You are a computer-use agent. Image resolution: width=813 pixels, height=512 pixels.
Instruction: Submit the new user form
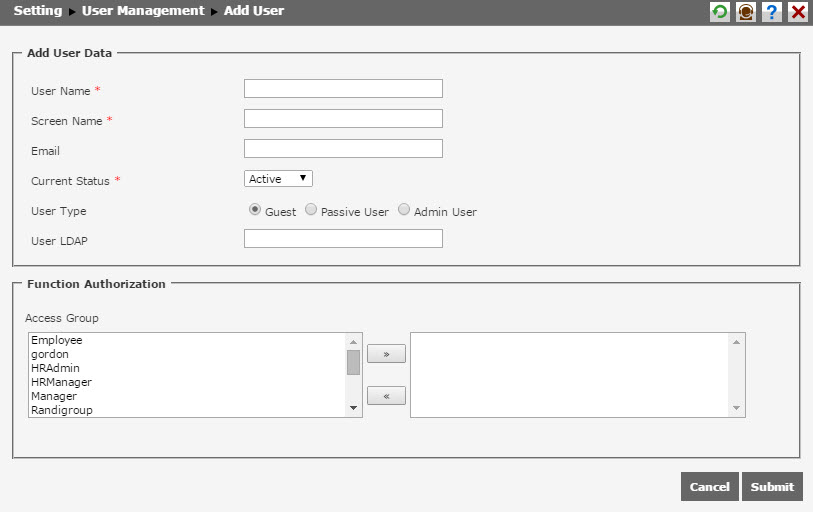(772, 487)
